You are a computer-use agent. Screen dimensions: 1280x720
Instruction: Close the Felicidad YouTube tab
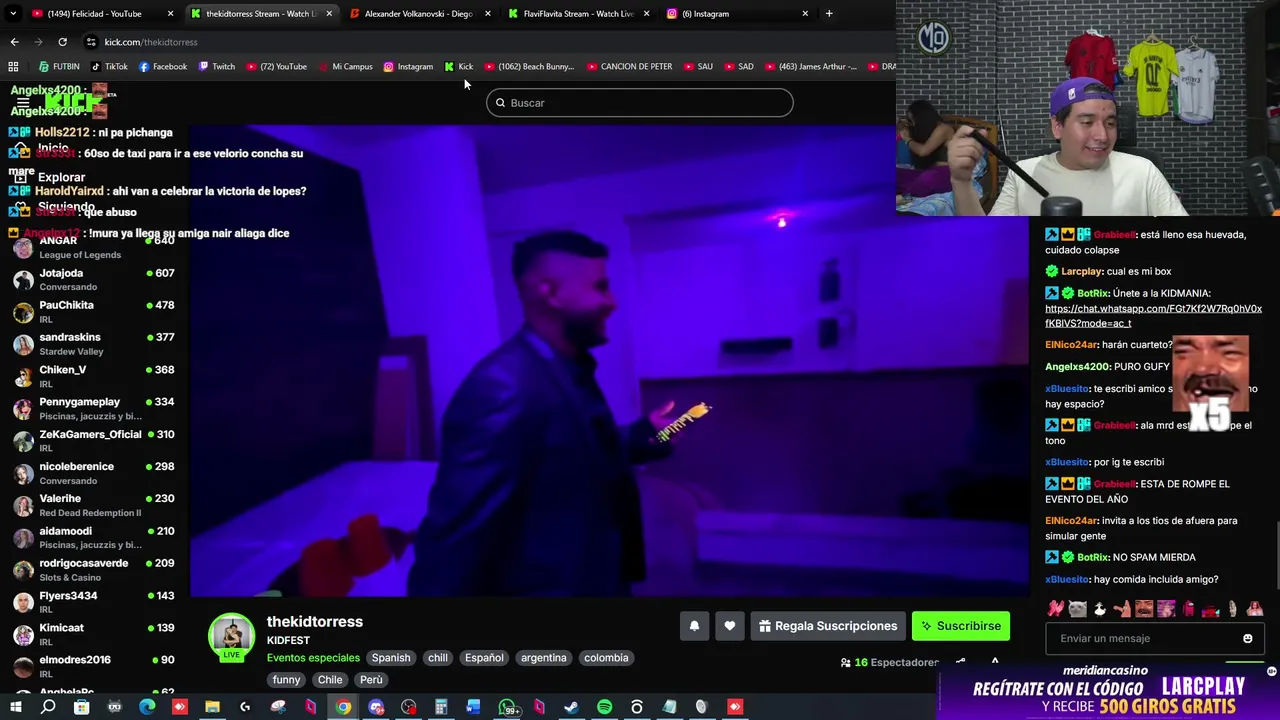(170, 14)
